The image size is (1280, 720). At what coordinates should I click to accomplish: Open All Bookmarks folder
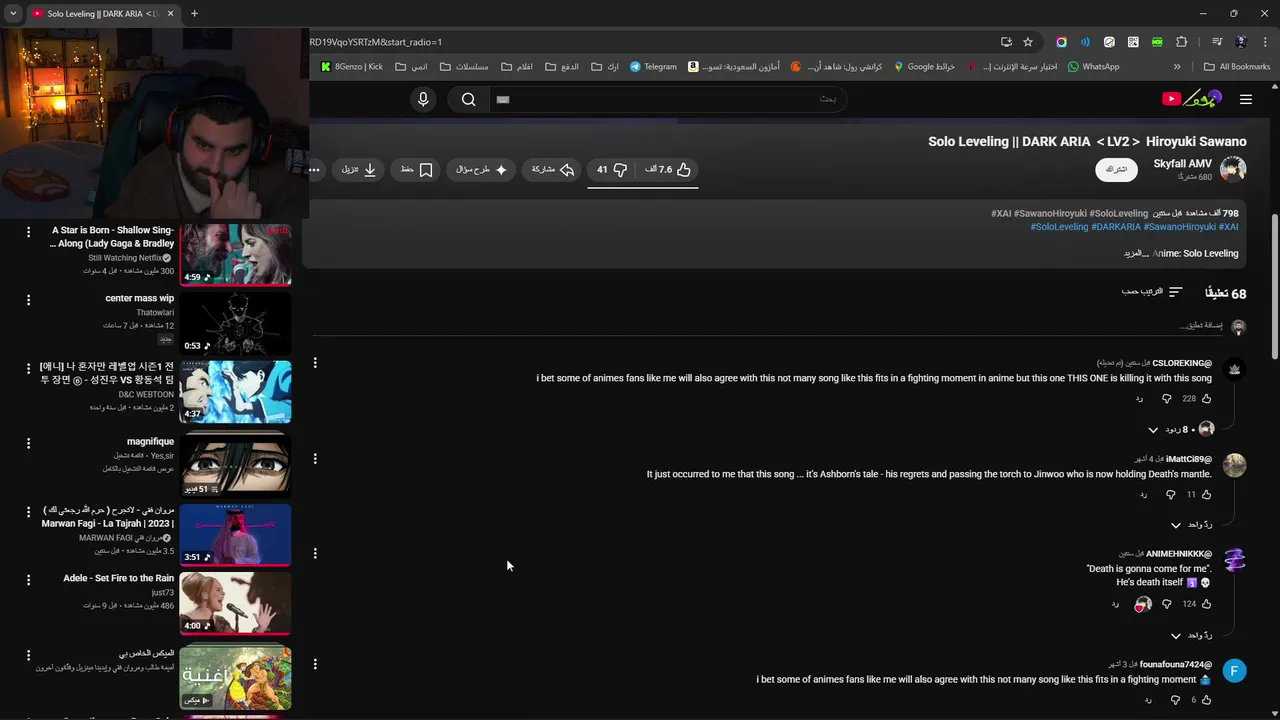[1237, 67]
